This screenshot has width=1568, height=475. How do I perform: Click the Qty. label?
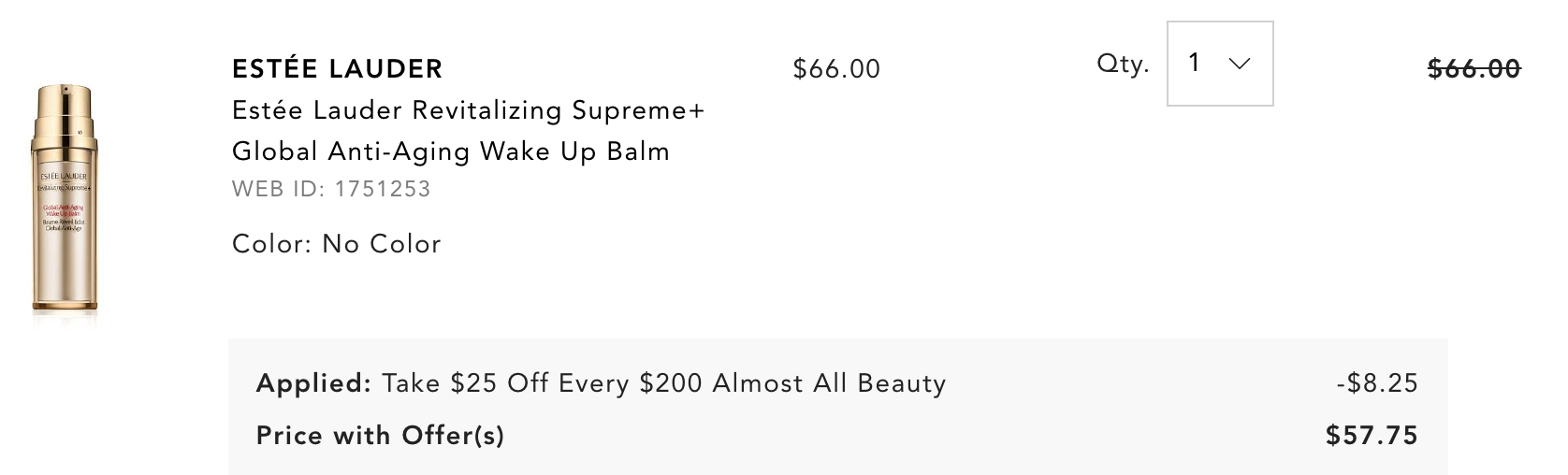pyautogui.click(x=1123, y=65)
